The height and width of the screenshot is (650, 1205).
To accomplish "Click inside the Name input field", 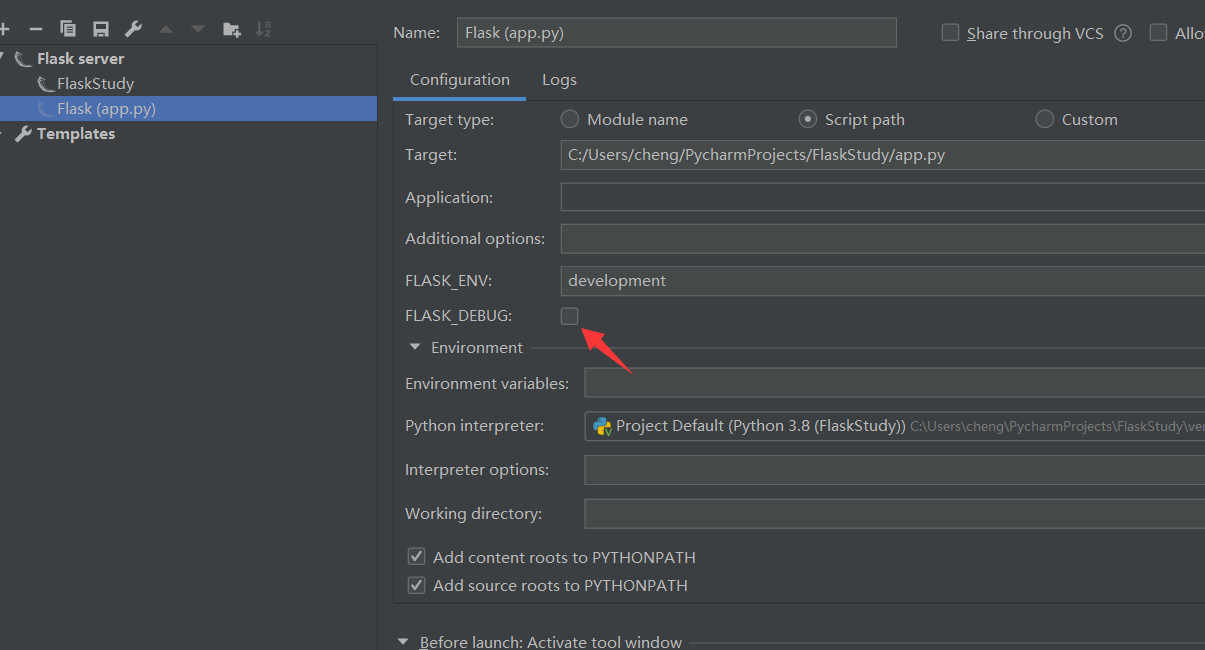I will click(677, 32).
